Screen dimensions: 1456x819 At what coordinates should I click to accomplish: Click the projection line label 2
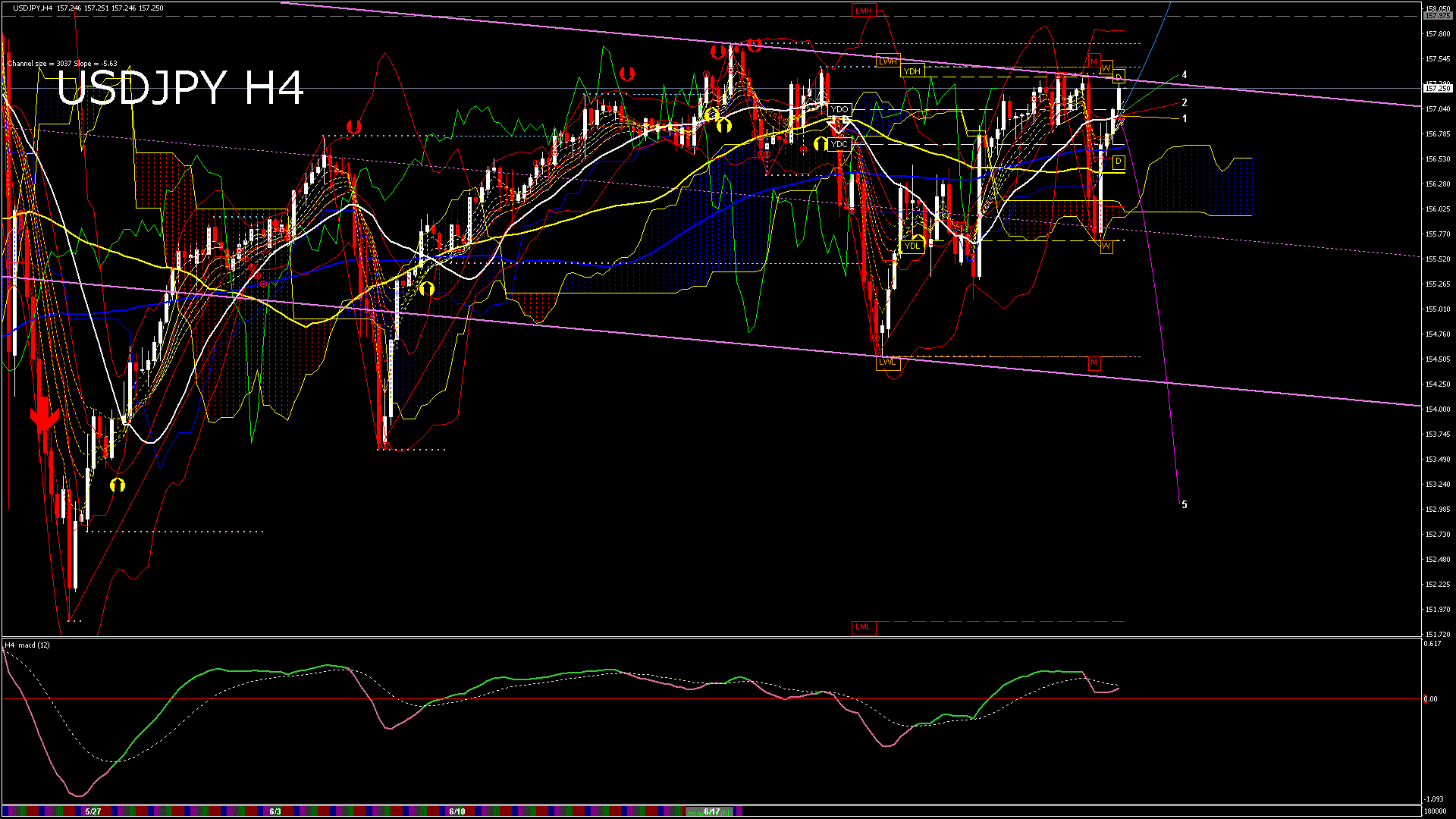[x=1185, y=102]
